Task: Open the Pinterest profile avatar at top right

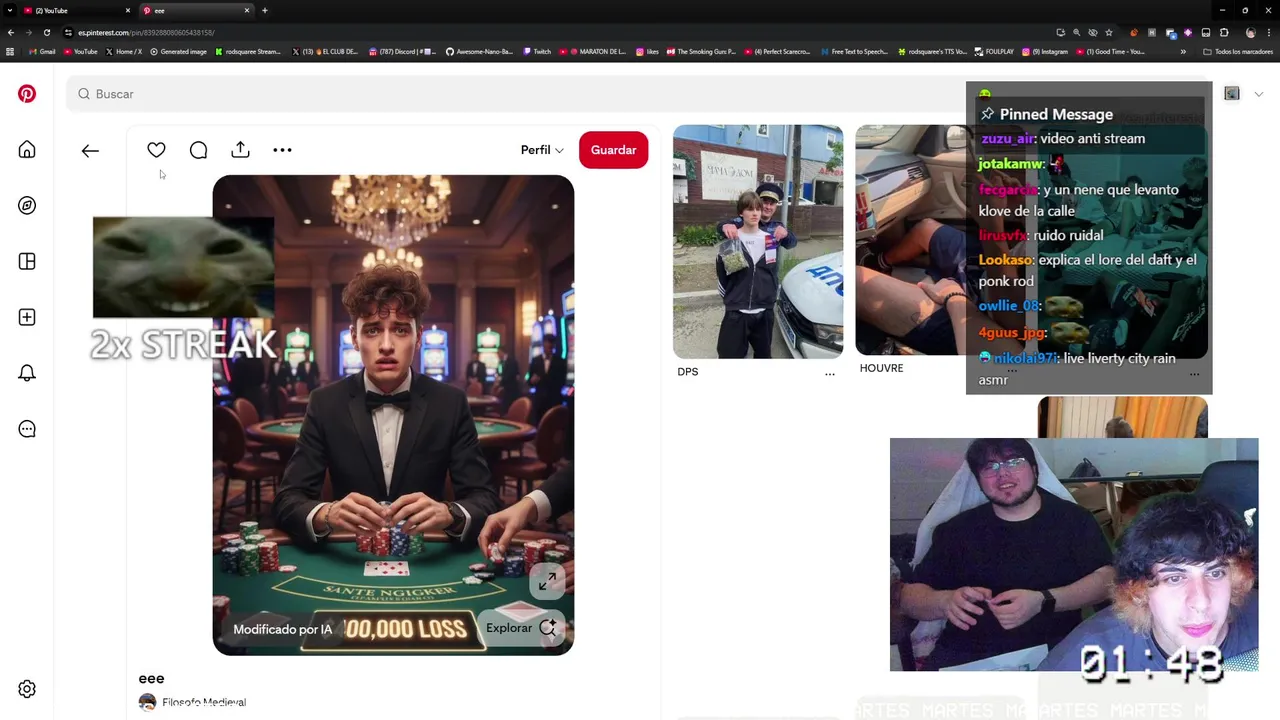Action: pyautogui.click(x=1232, y=94)
